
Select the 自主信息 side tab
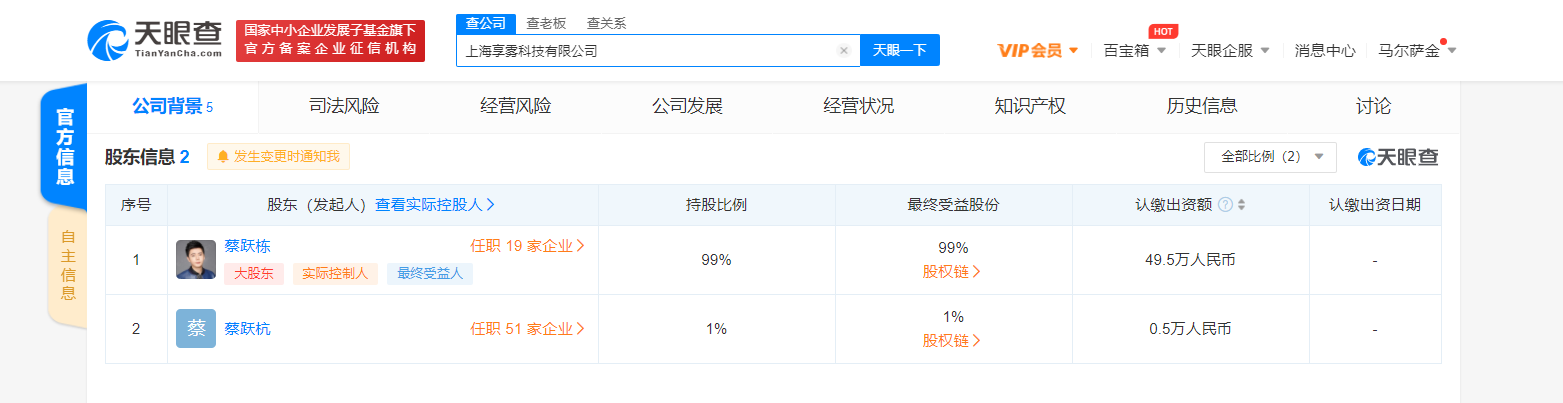(67, 265)
